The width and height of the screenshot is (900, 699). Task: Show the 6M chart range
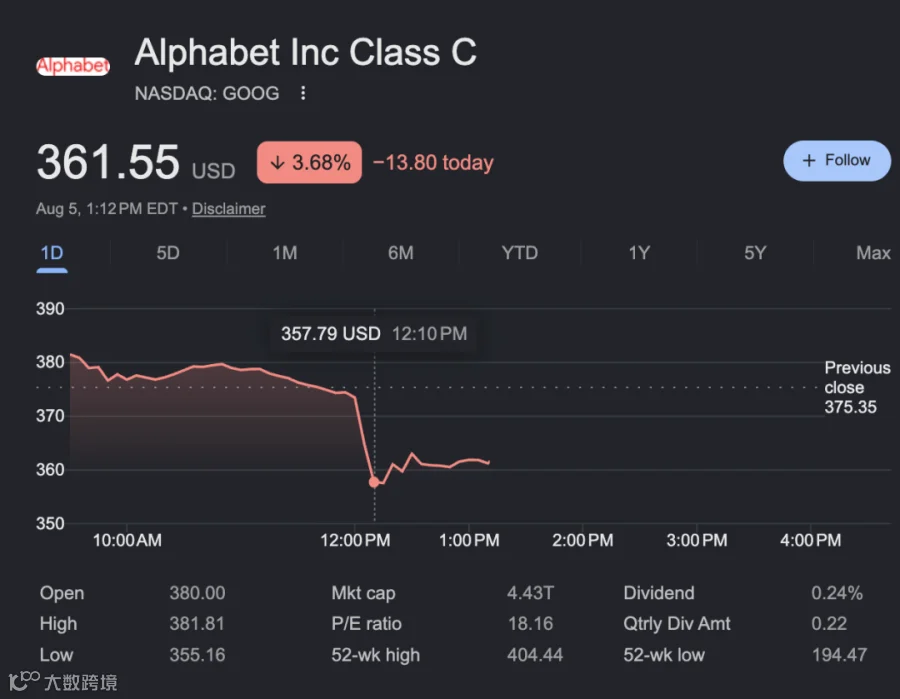401,253
